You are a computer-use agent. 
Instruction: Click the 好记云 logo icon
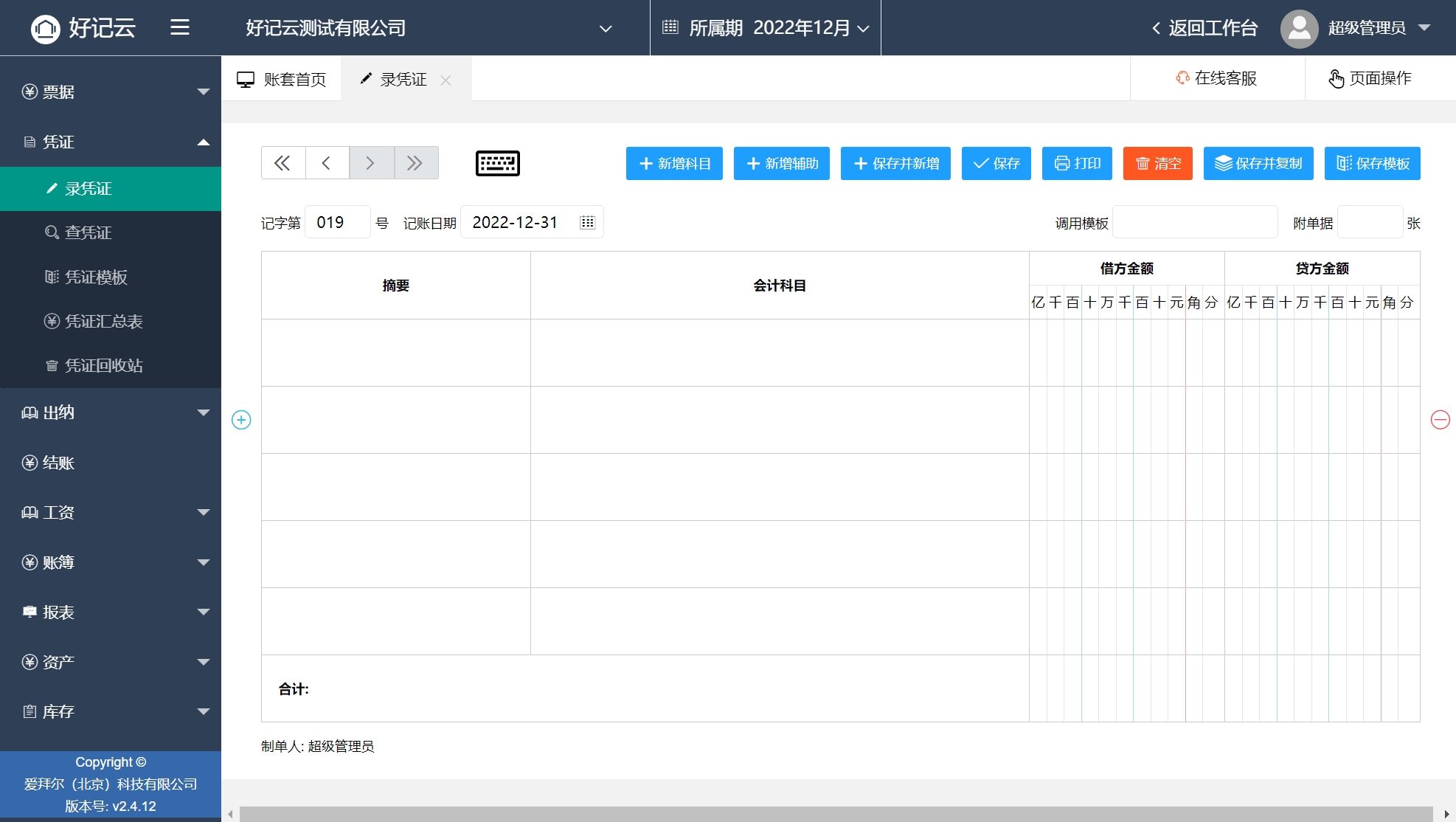[x=46, y=29]
